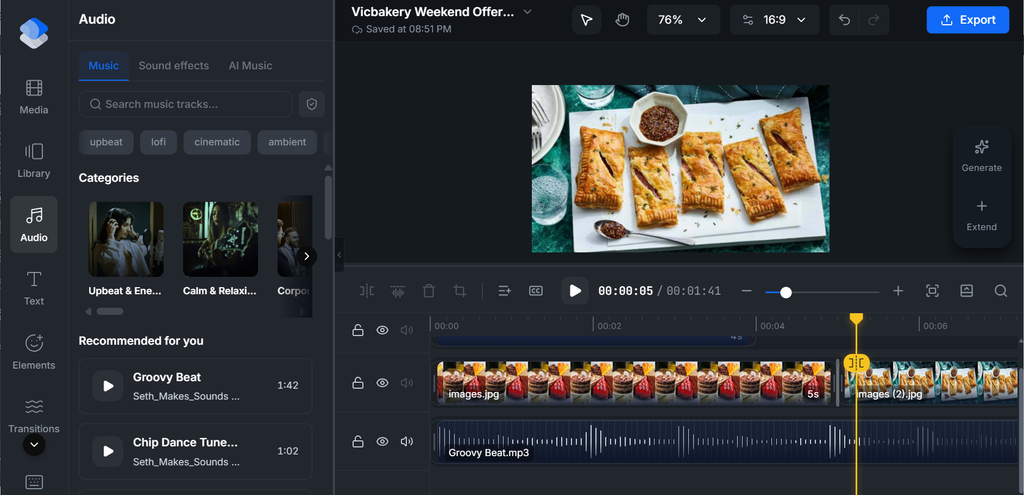The height and width of the screenshot is (495, 1024).
Task: Select the hand pan tool
Action: [x=622, y=20]
